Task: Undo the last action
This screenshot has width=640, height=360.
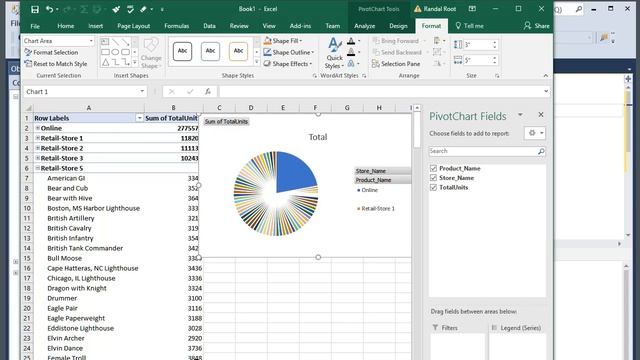Action: [49, 9]
